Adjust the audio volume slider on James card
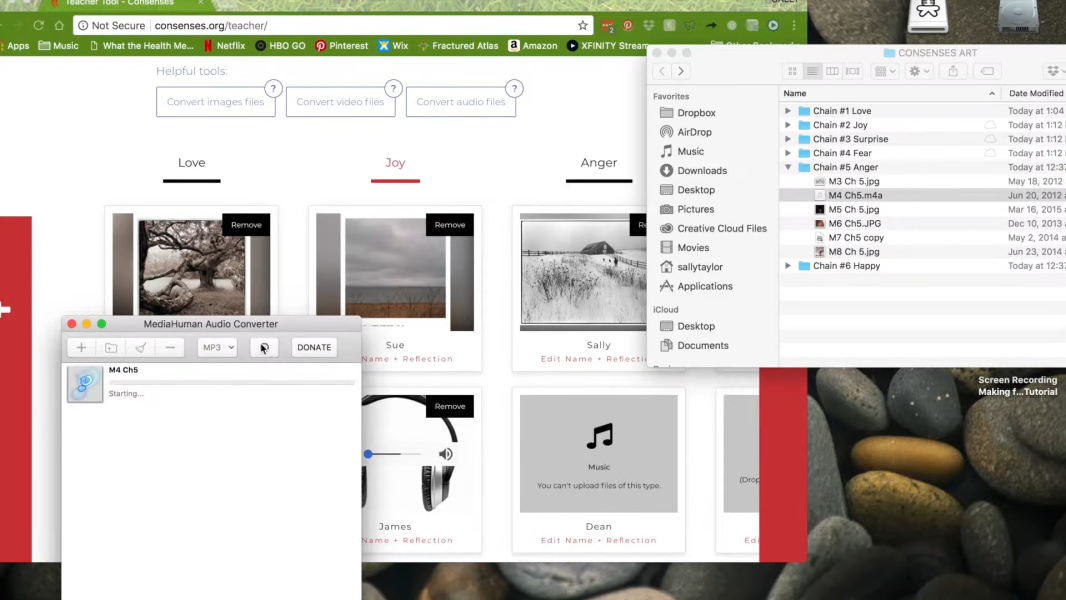The image size is (1066, 600). [x=393, y=454]
